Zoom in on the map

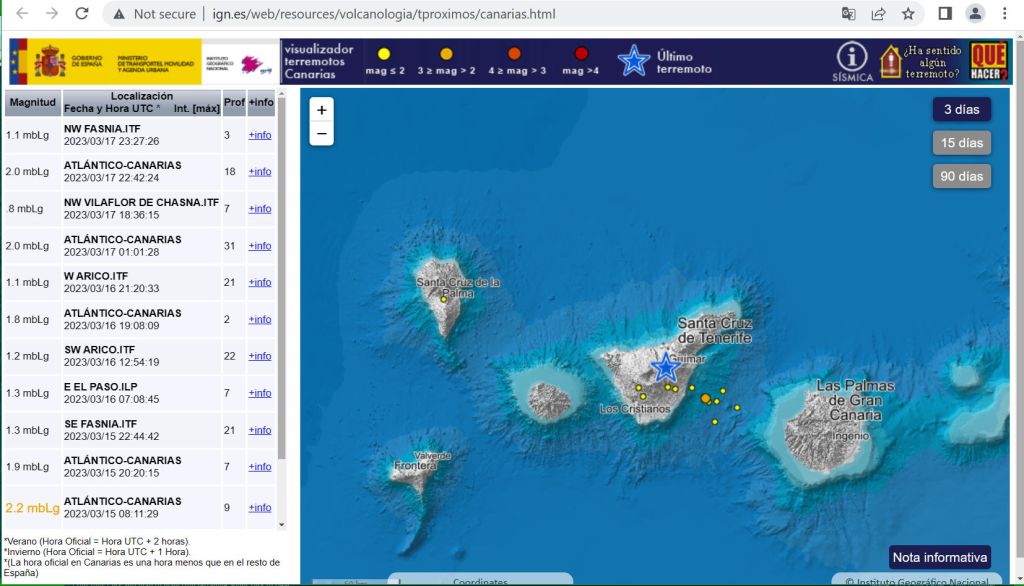[322, 110]
